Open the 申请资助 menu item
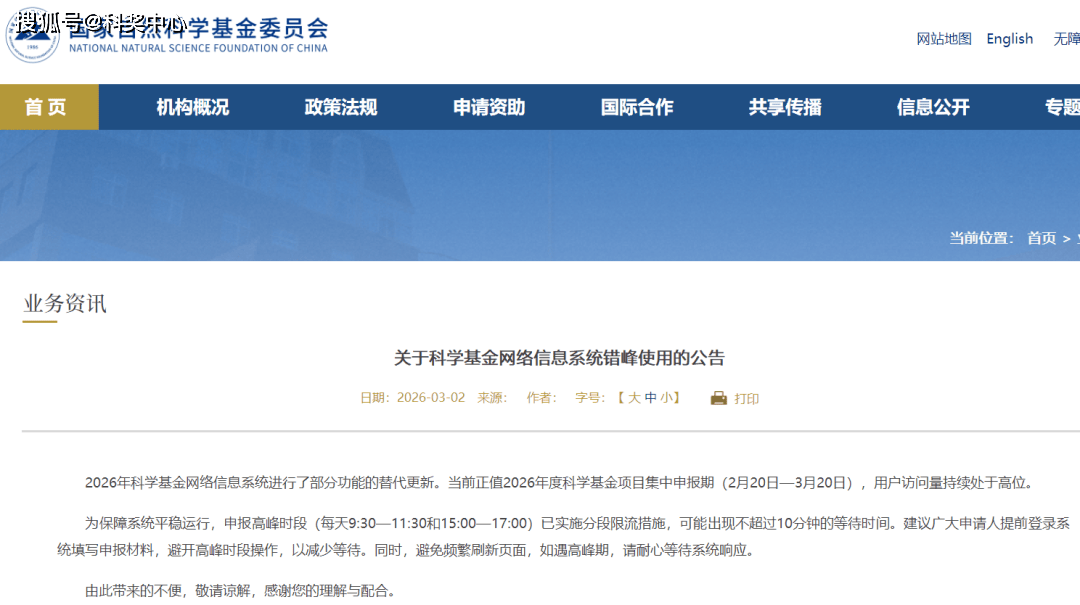The width and height of the screenshot is (1080, 605). tap(488, 107)
